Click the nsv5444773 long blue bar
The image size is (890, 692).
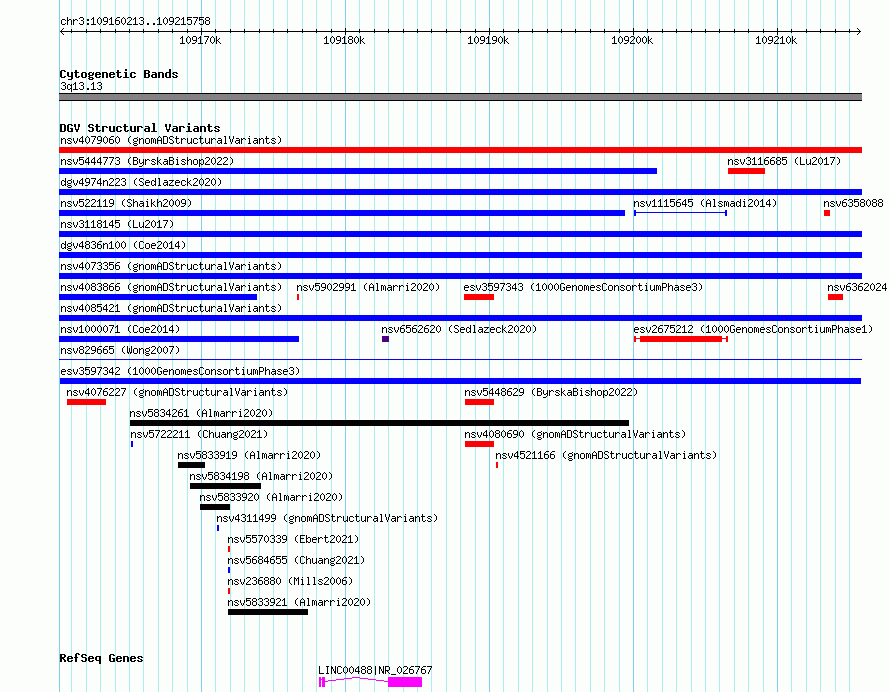[x=358, y=171]
